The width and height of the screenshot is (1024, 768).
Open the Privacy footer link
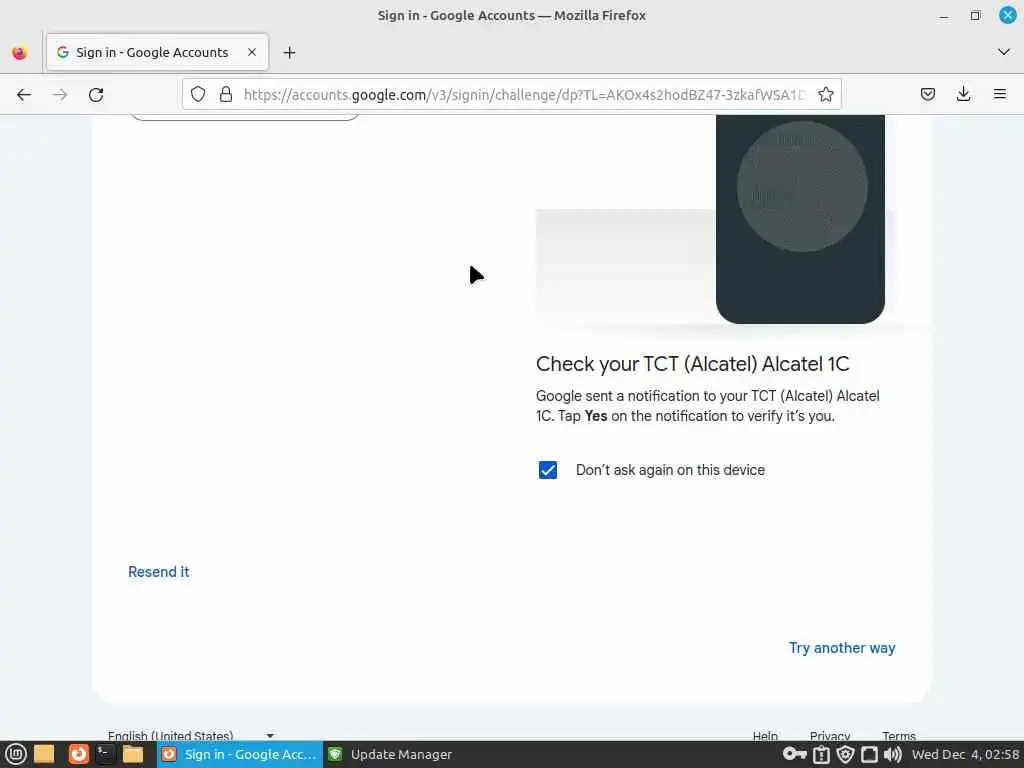tap(829, 736)
